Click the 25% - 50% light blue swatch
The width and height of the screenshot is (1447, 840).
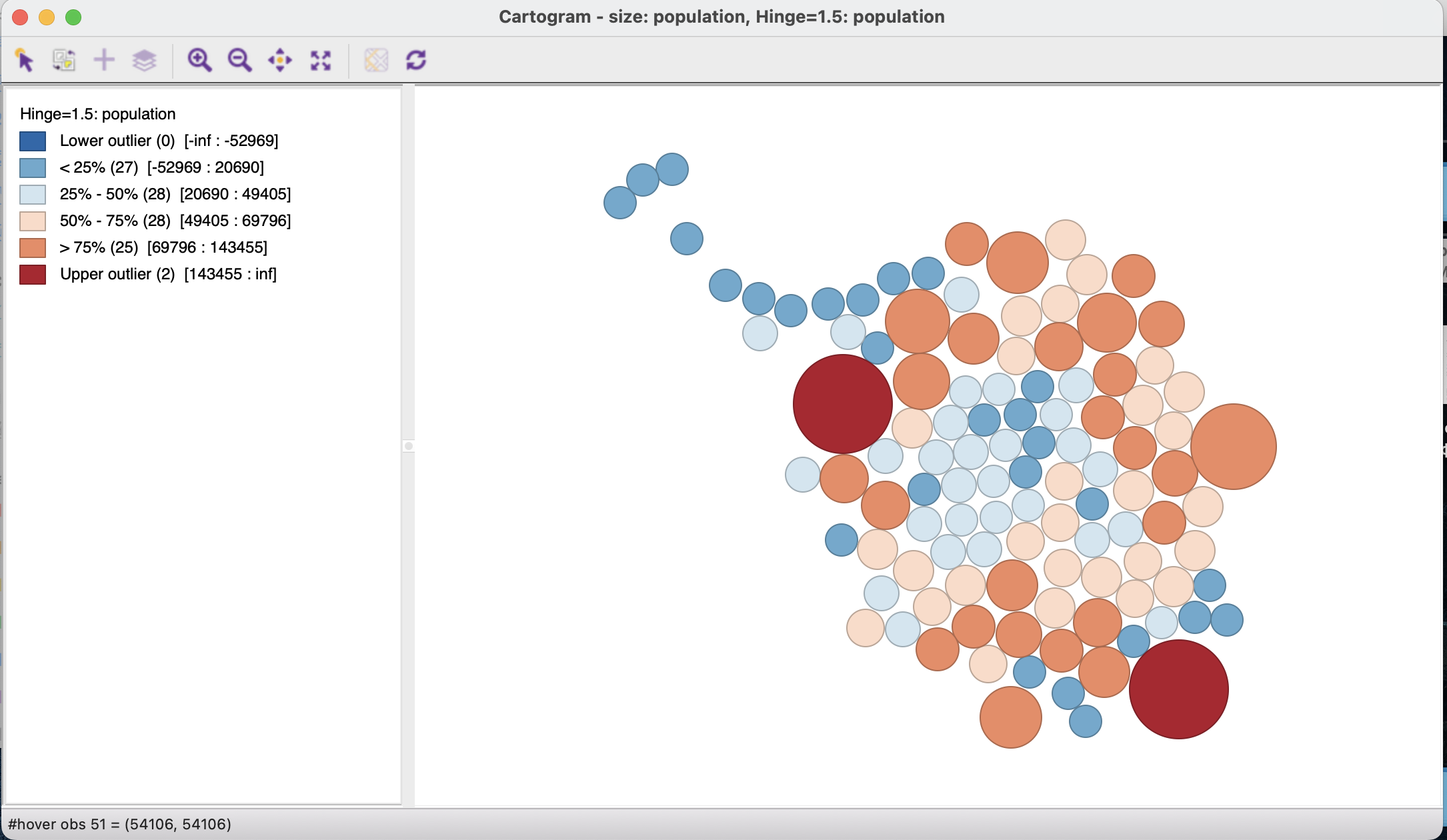coord(33,194)
